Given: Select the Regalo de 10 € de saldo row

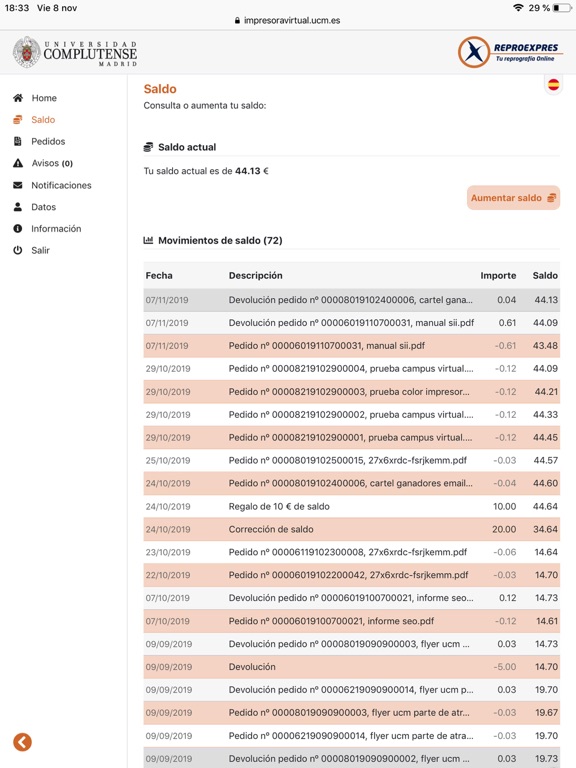Looking at the screenshot, I should [x=352, y=506].
